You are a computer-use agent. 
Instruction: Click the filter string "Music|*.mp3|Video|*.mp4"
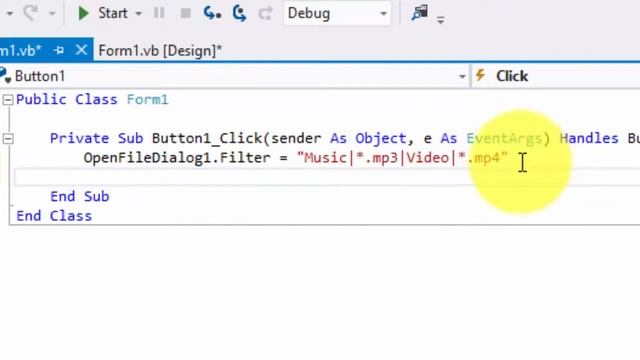402,158
